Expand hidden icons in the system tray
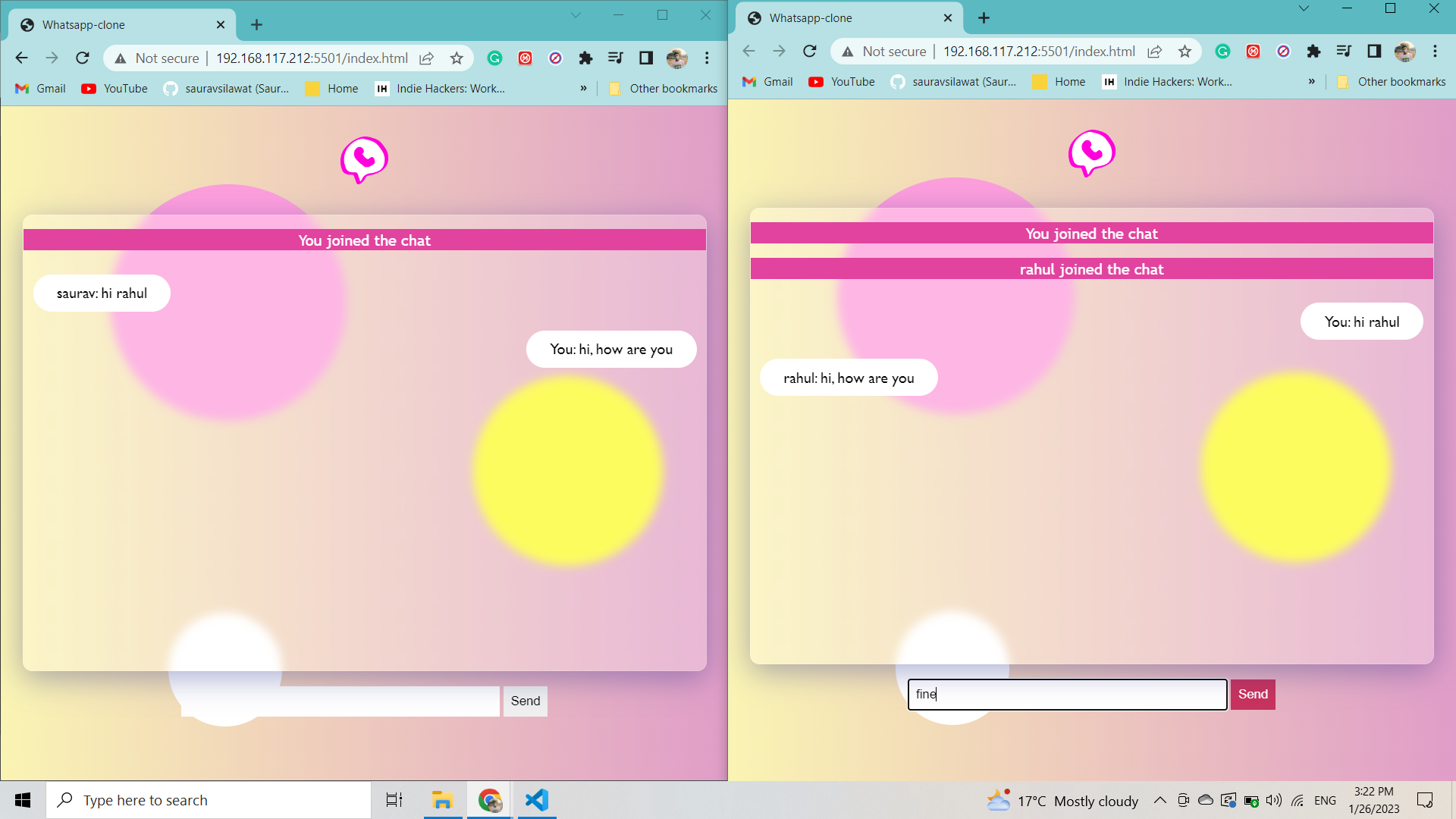This screenshot has height=819, width=1456. 1160,800
